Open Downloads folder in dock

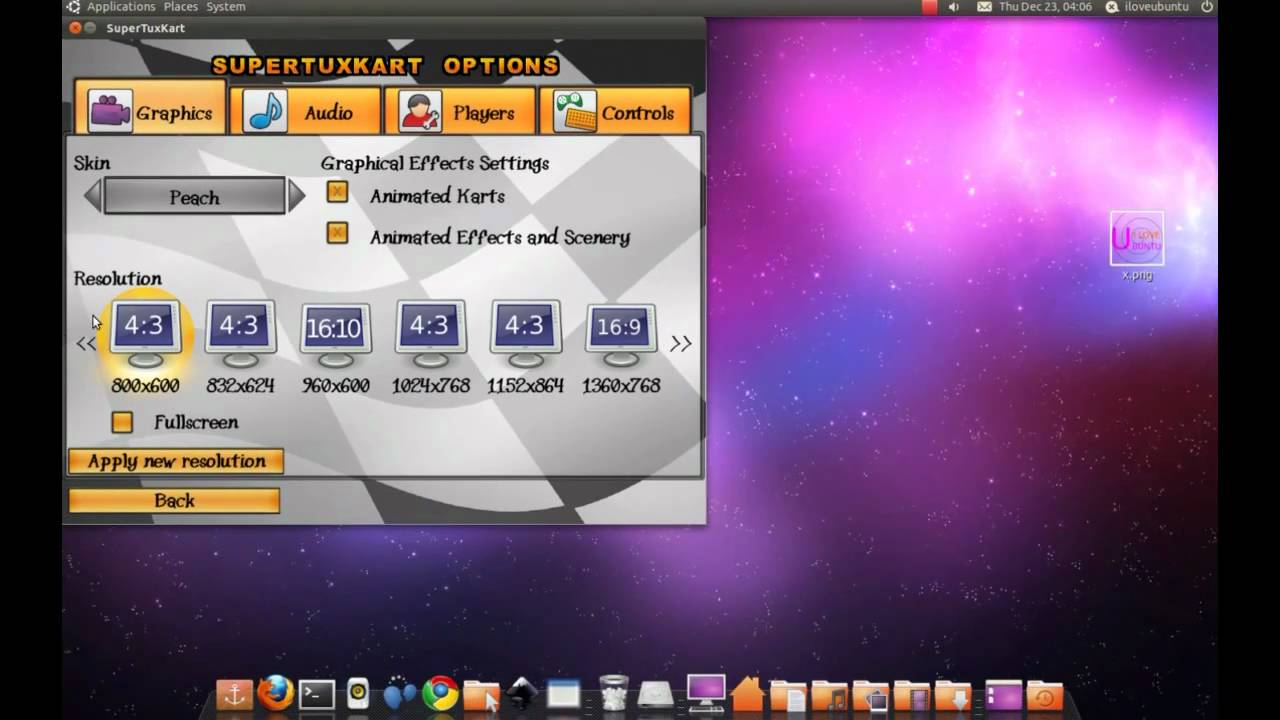[x=952, y=695]
